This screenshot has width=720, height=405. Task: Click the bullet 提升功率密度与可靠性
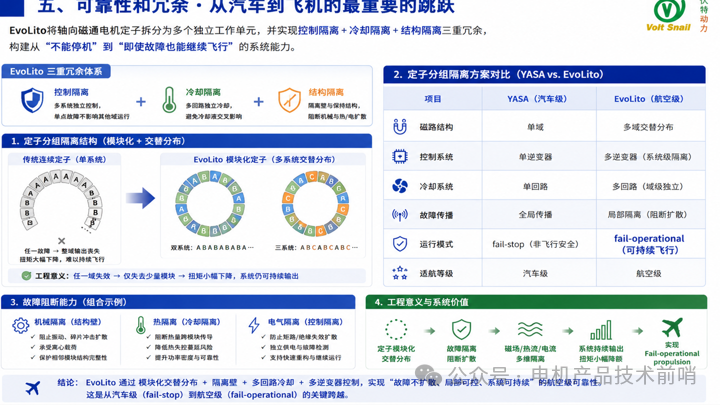coord(187,357)
